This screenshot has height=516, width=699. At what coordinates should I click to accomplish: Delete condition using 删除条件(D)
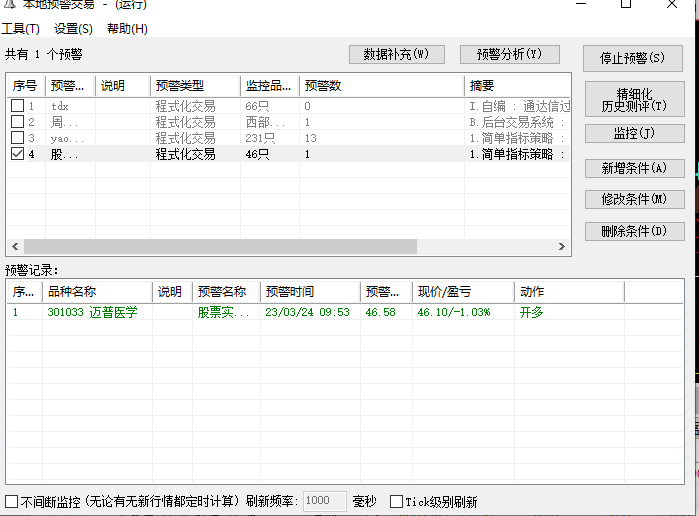[634, 231]
